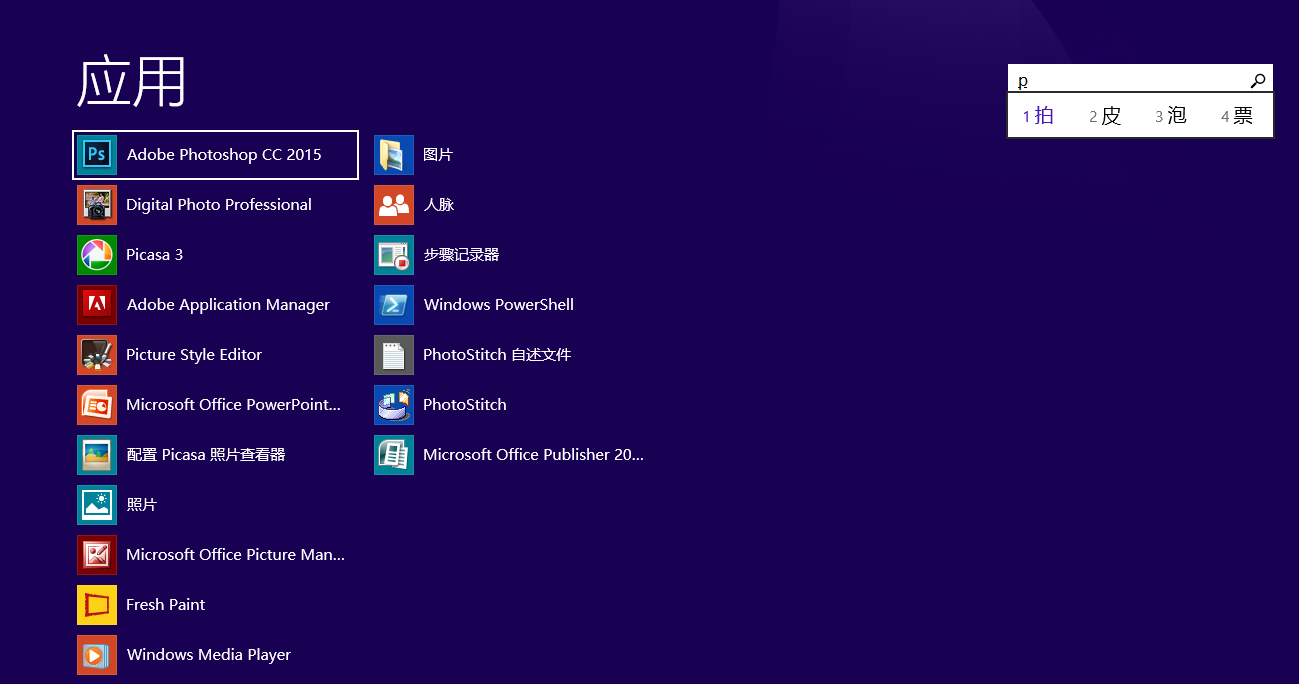Viewport: 1299px width, 684px height.
Task: Click the "人脉" text label
Action: (x=439, y=205)
